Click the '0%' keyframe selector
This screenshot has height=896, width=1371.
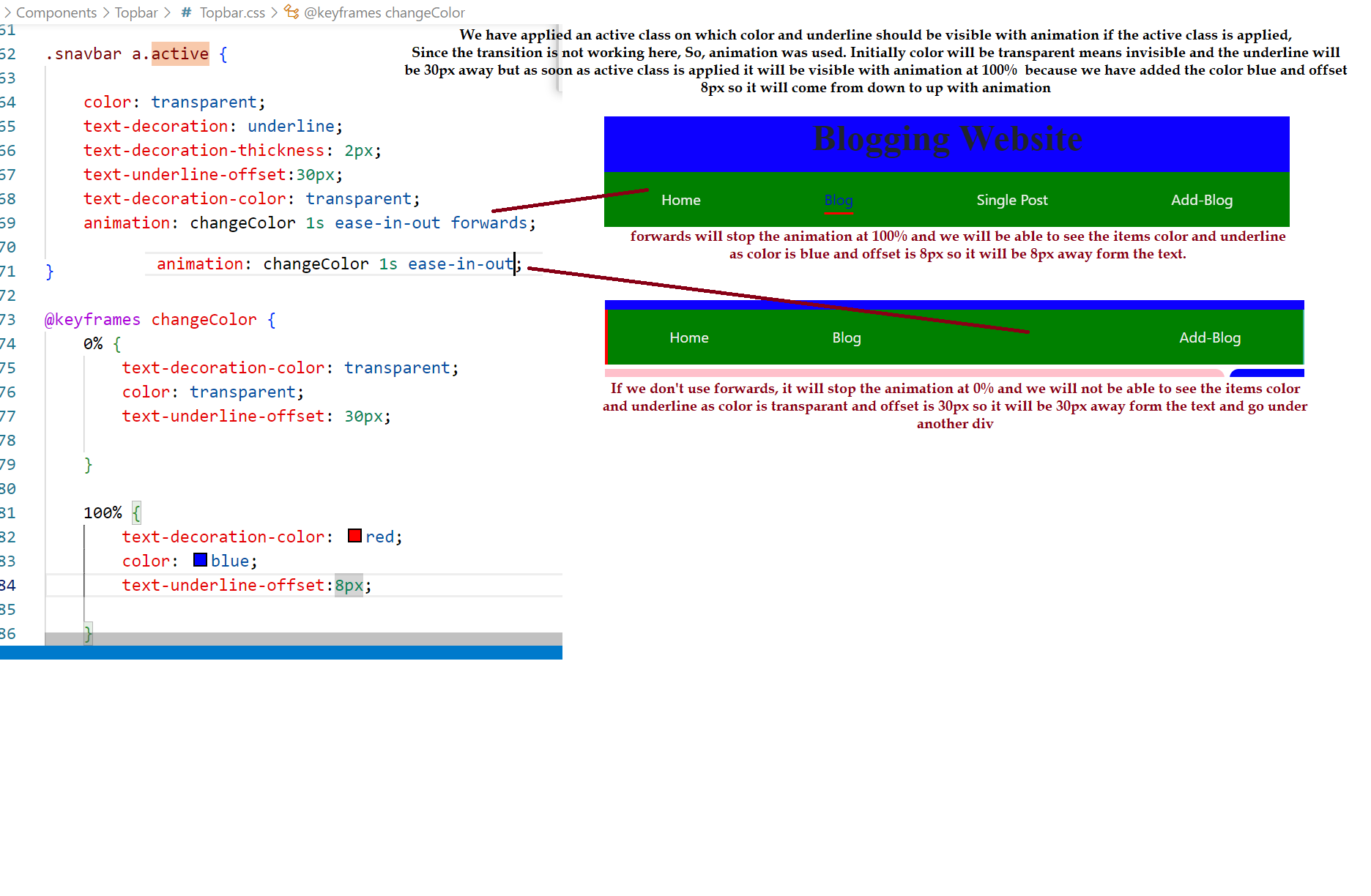tap(93, 343)
